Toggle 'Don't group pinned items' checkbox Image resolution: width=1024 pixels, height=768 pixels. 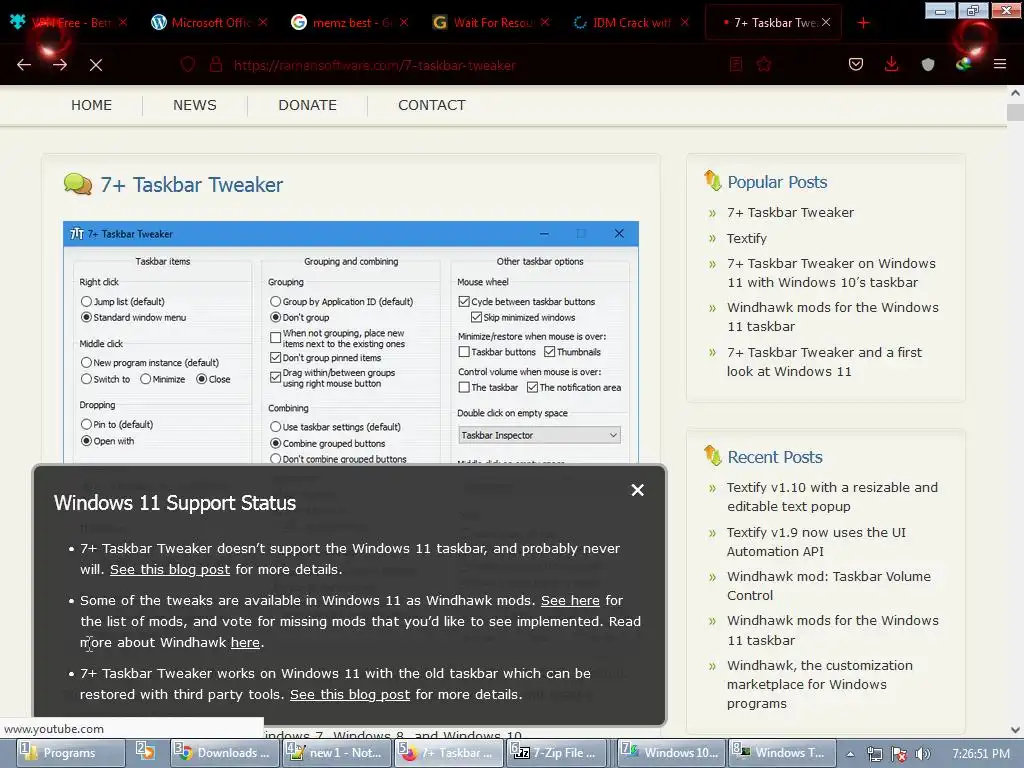tap(276, 358)
